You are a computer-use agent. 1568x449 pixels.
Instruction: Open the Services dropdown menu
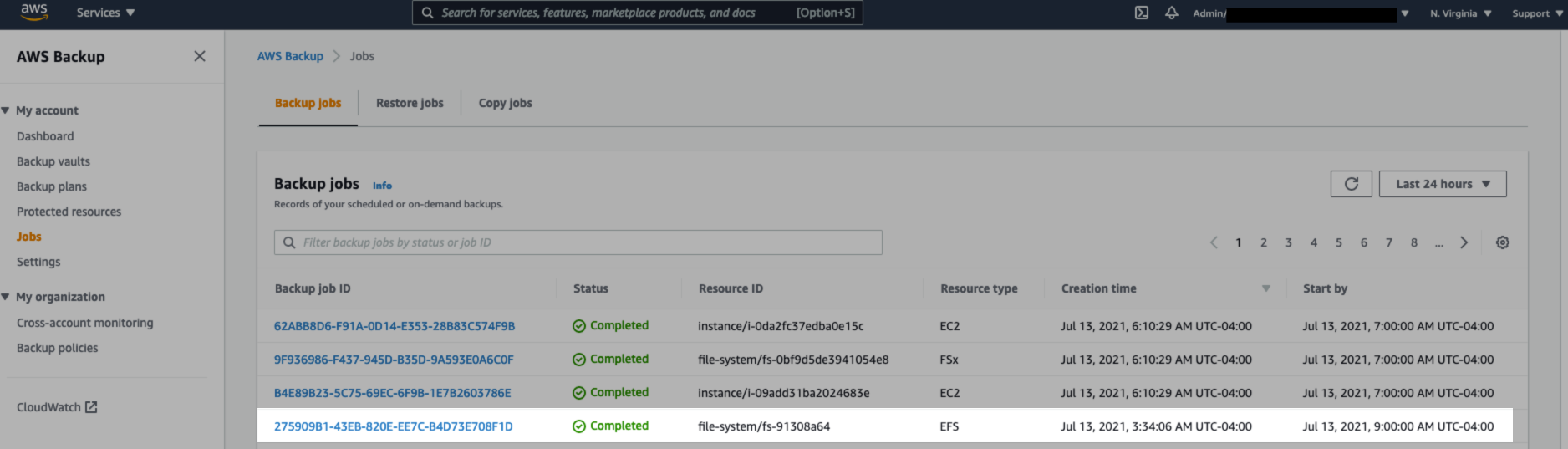click(x=105, y=13)
